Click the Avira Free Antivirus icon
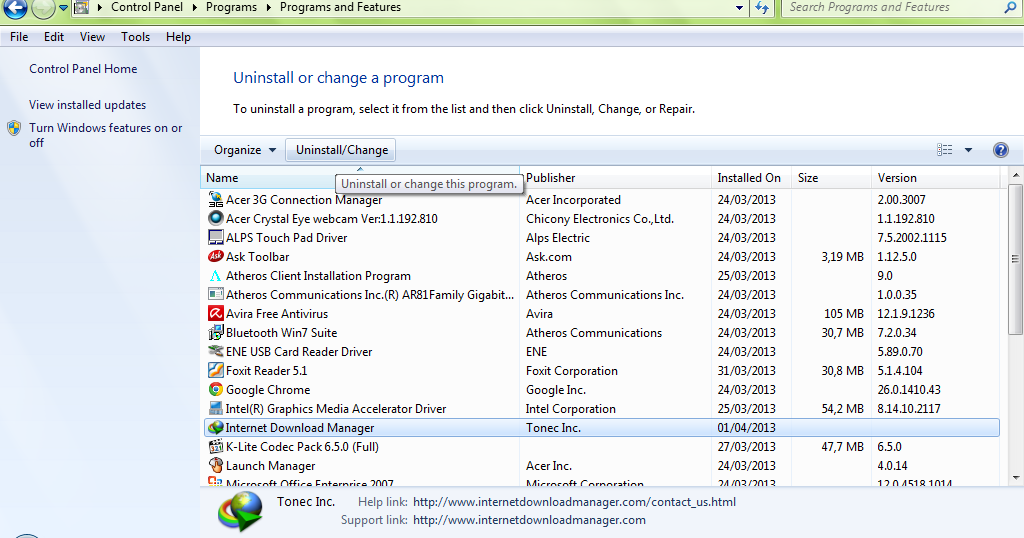1024x538 pixels. 216,313
